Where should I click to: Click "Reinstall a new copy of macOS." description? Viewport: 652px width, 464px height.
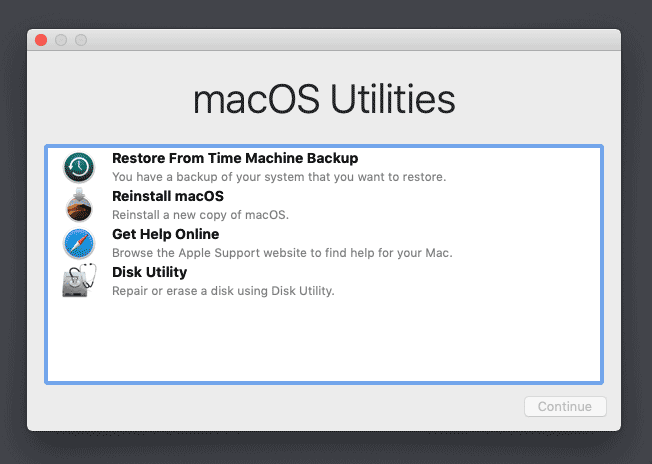pos(200,215)
